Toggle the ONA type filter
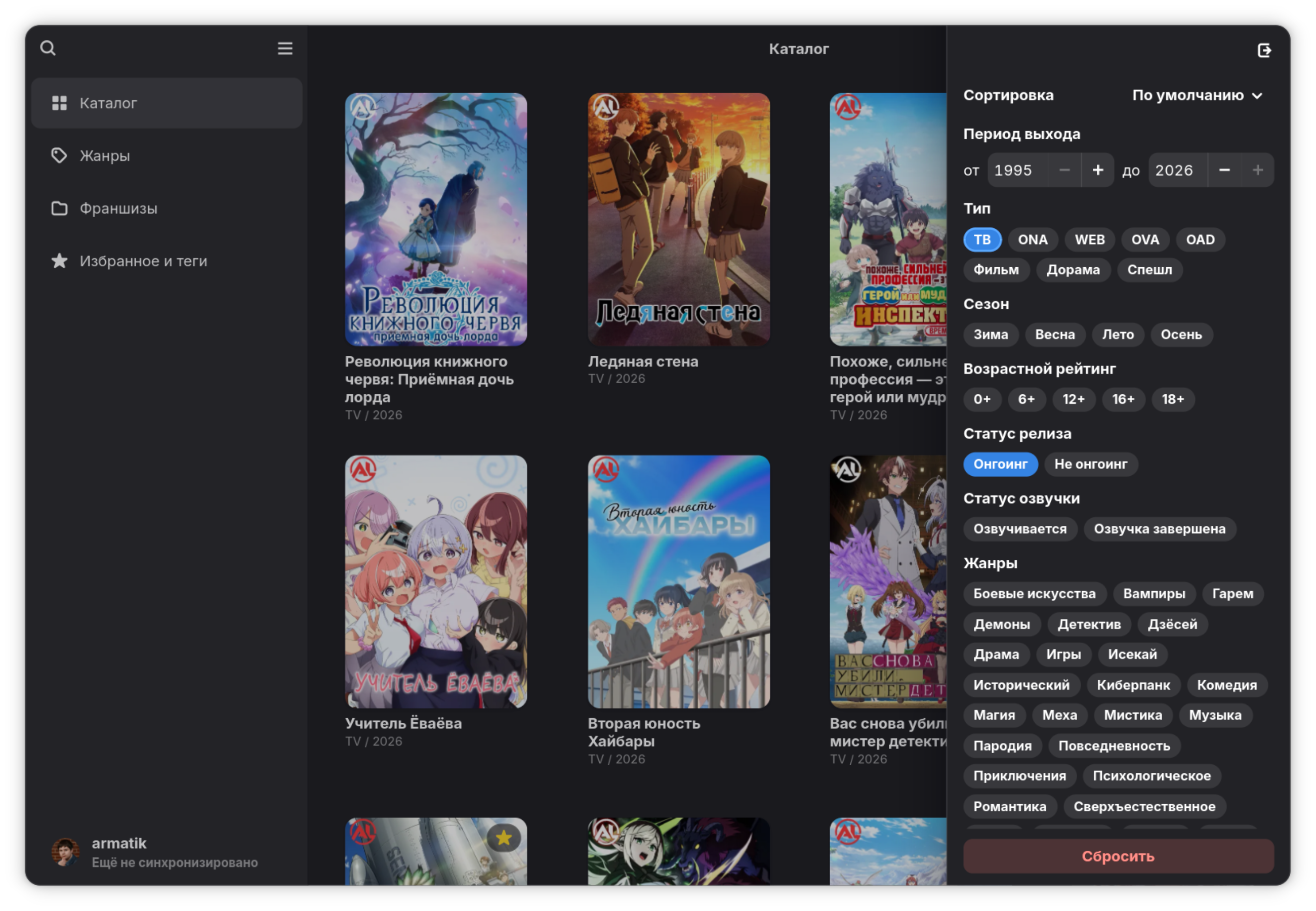 point(1033,240)
